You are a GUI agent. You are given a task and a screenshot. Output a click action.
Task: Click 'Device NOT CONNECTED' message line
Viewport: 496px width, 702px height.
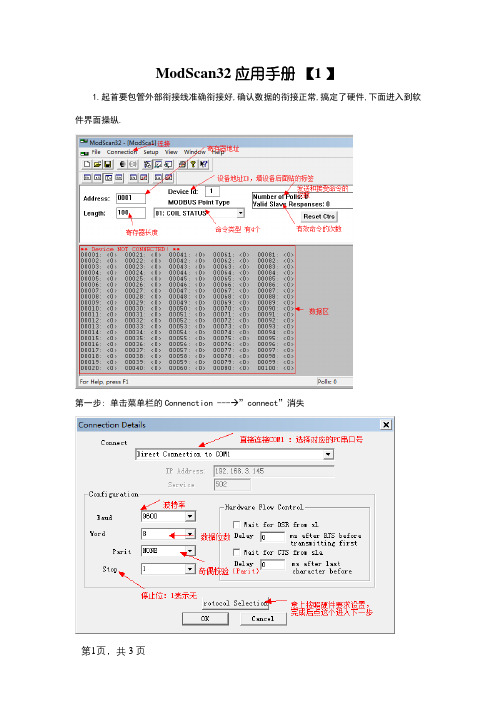click(130, 249)
